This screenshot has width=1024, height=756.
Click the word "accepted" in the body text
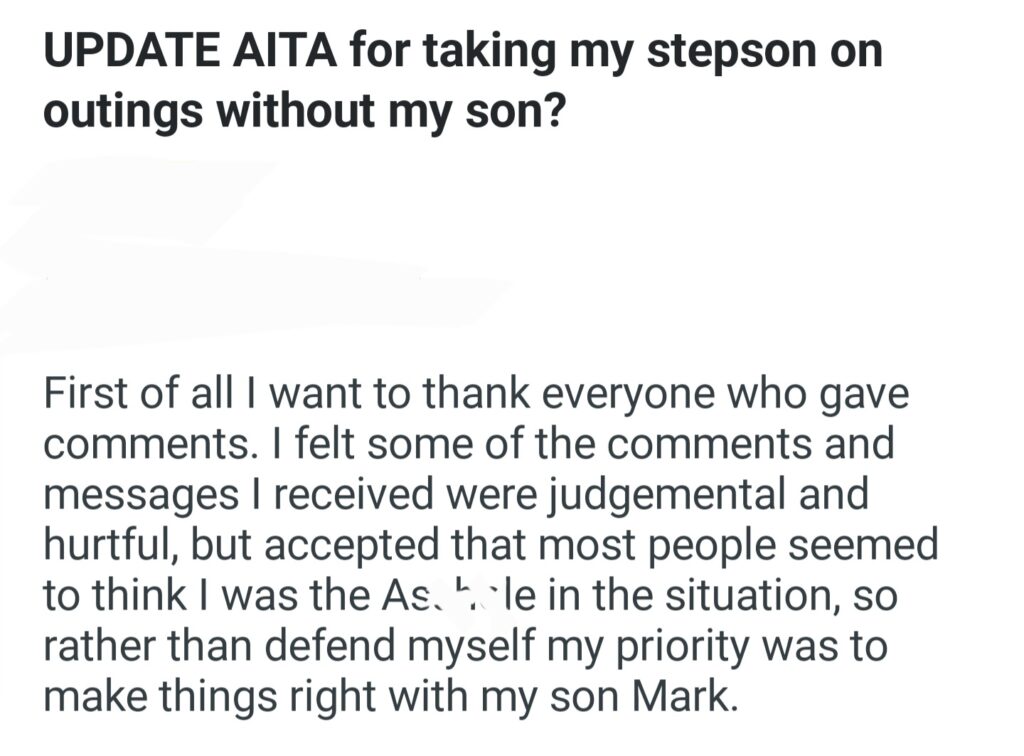[357, 545]
